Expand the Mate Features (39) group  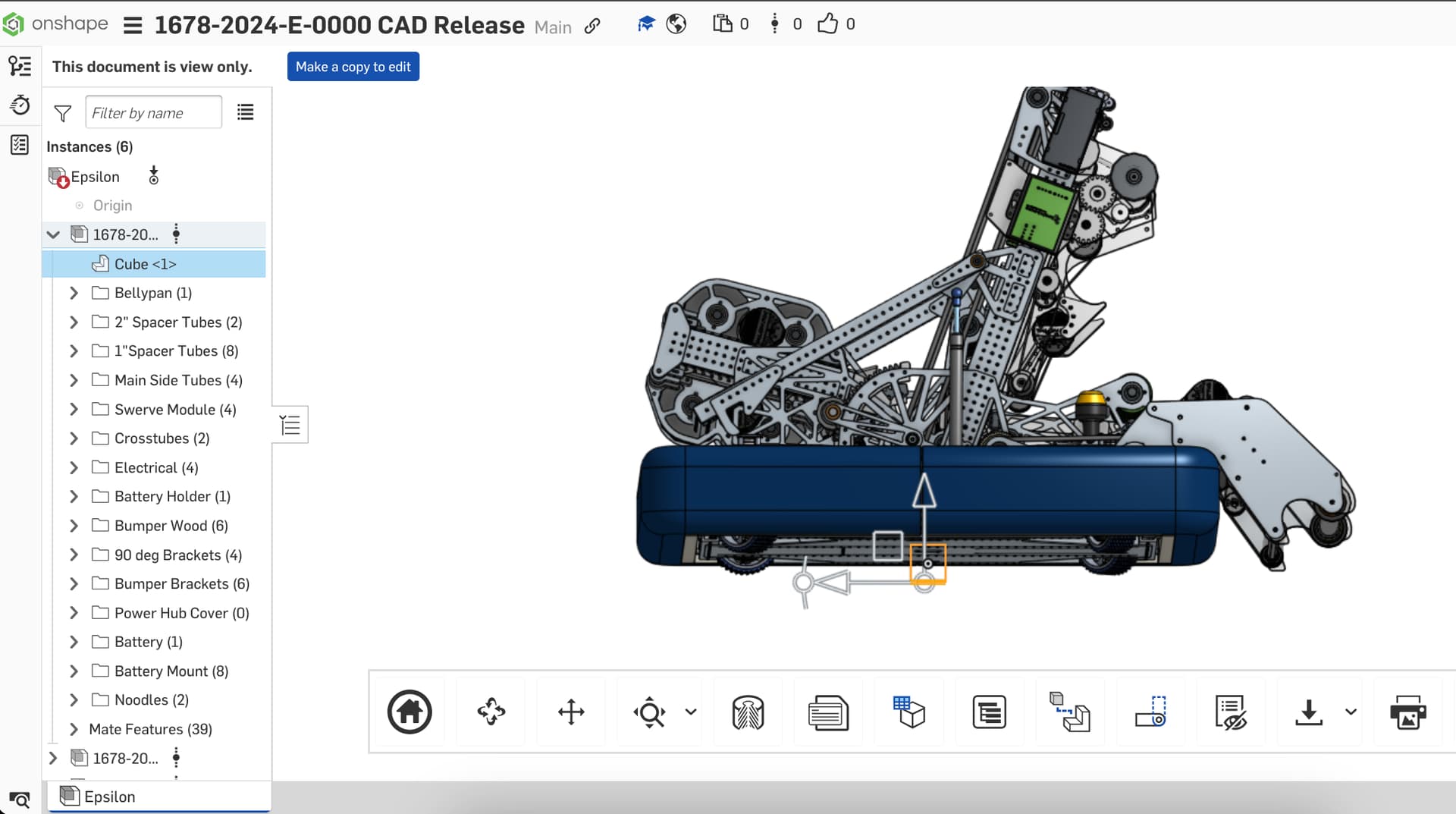coord(74,729)
